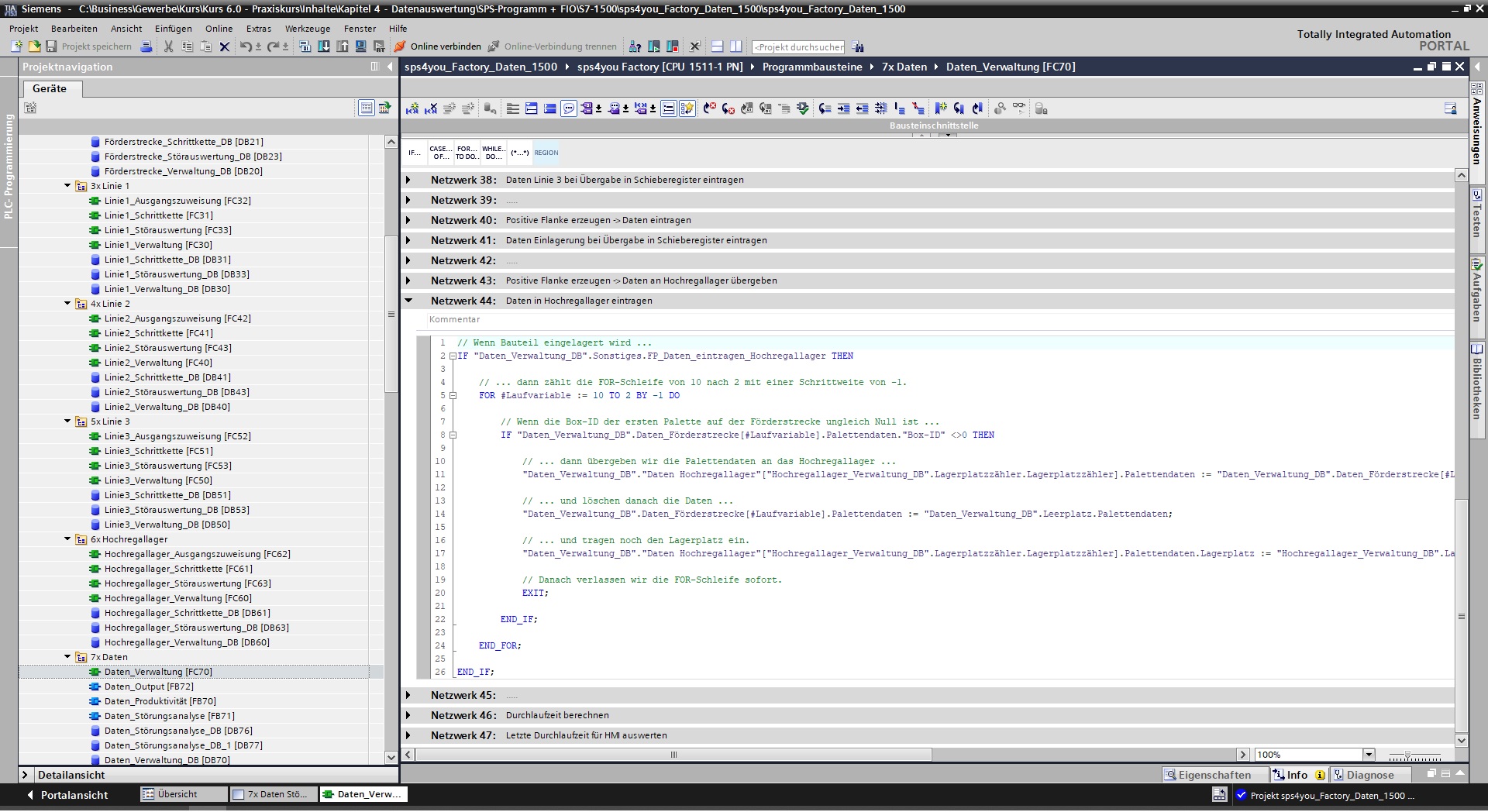Viewport: 1488px width, 812px height.
Task: Expand Netzwerk 46 Durchlaufzeit berechnen triangle
Action: pos(408,715)
